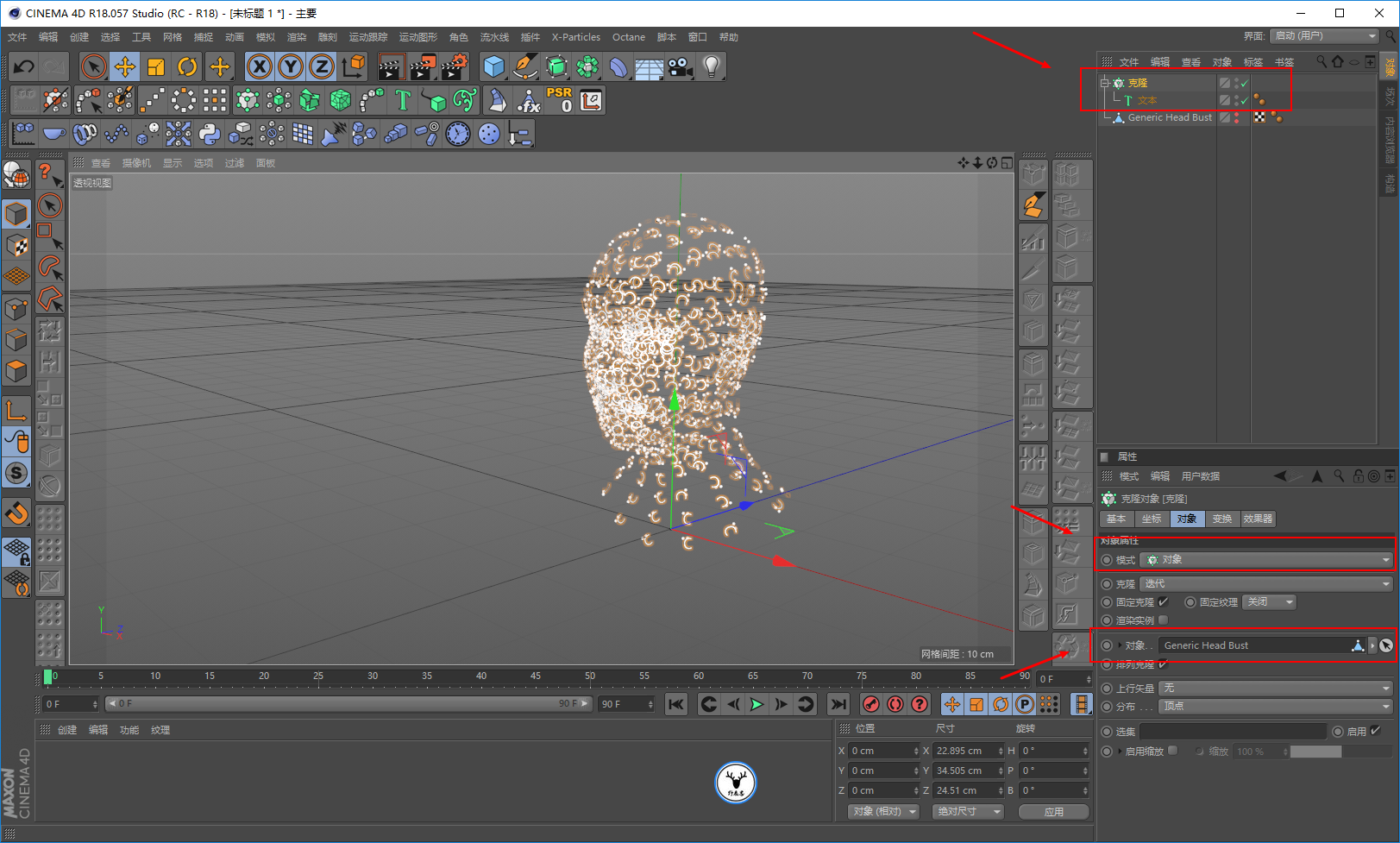Click the MoText T icon
Screen dimensions: 1400x843
402,101
